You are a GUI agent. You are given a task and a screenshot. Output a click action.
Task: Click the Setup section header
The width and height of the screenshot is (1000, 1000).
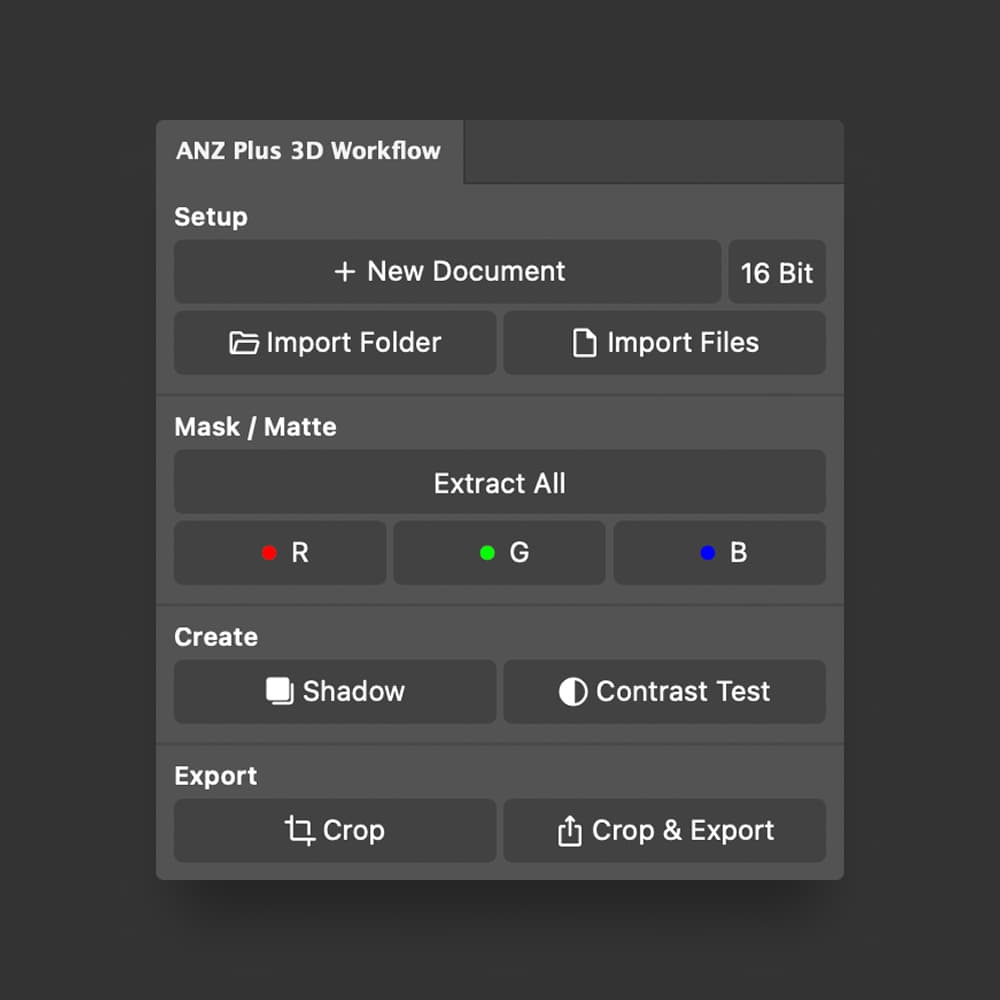[210, 216]
